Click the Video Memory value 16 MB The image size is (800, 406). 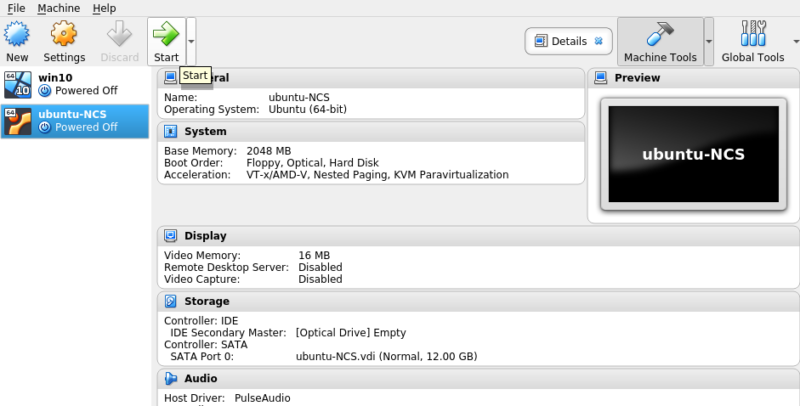pyautogui.click(x=314, y=255)
